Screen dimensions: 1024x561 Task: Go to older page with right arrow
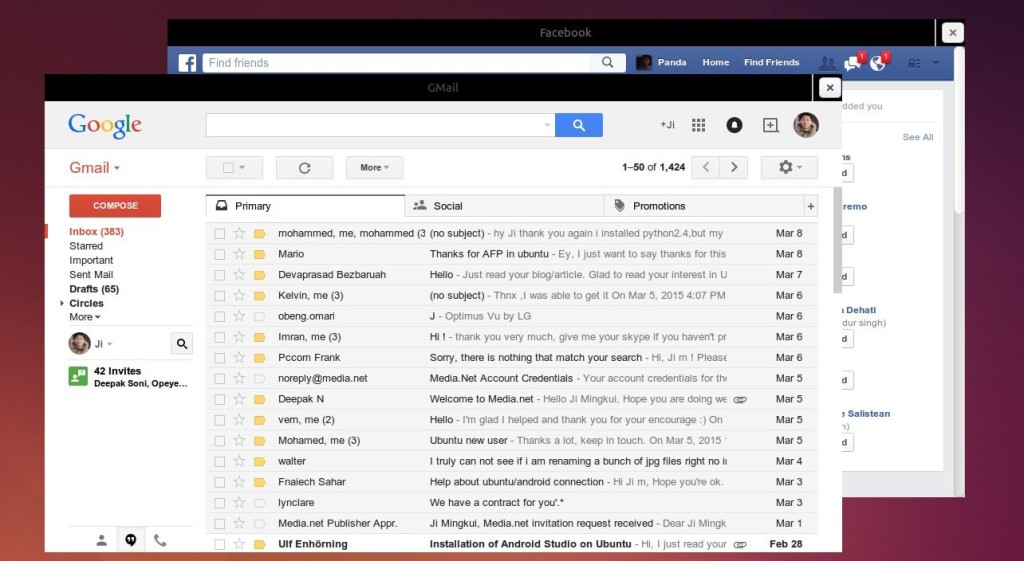pos(734,167)
